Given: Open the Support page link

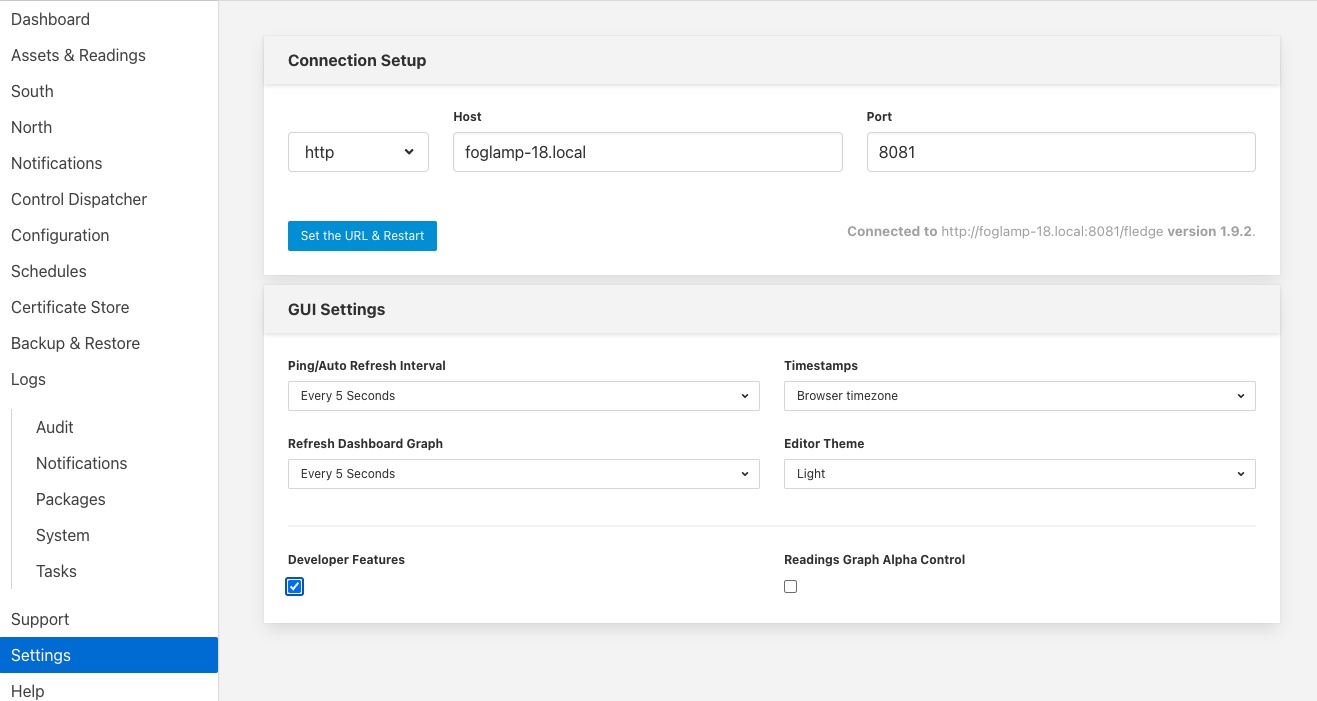Looking at the screenshot, I should click(40, 619).
